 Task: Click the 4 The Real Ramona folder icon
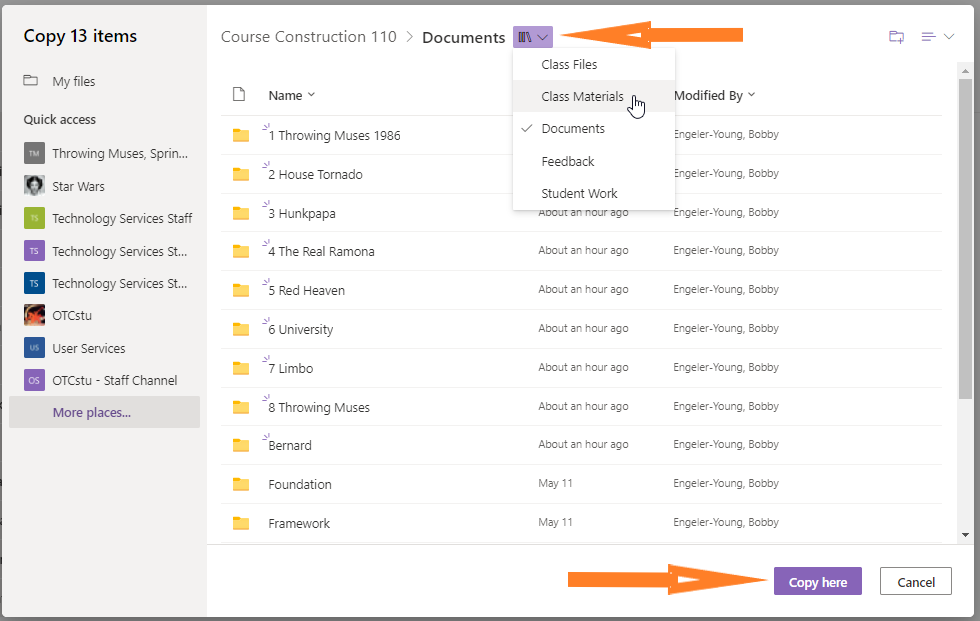tap(241, 251)
